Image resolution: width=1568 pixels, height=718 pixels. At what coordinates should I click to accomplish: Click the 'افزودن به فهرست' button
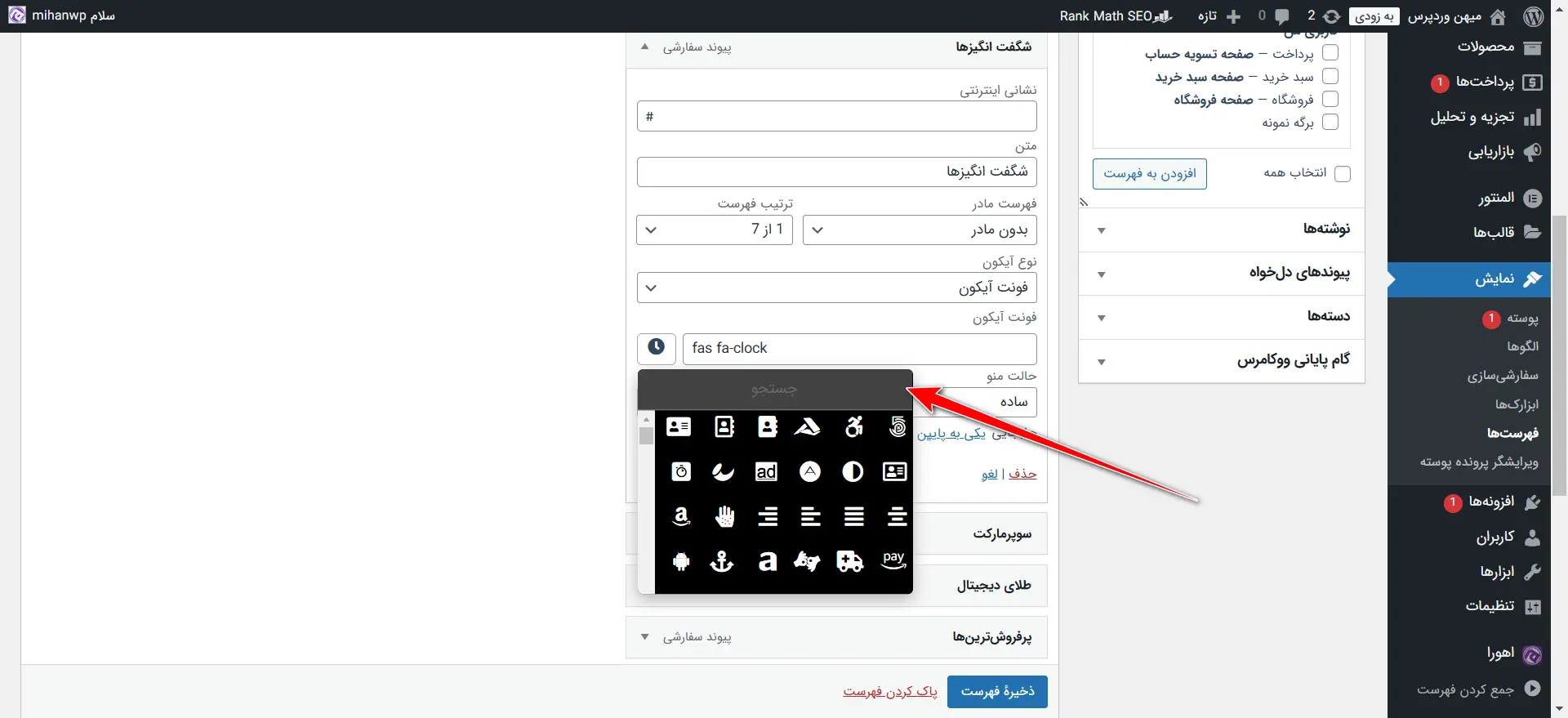[1150, 174]
